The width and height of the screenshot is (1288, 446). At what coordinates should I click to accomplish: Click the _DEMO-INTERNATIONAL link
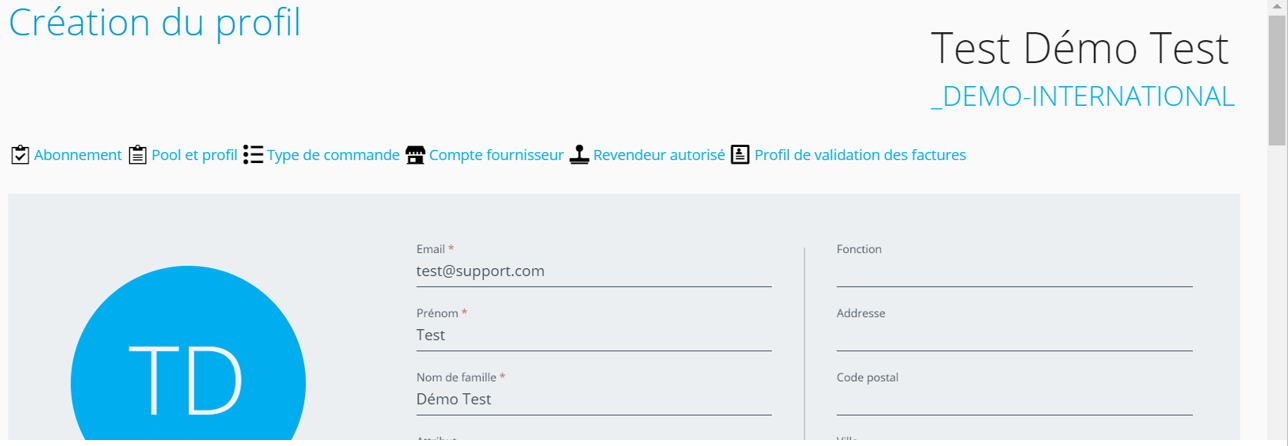(1083, 96)
